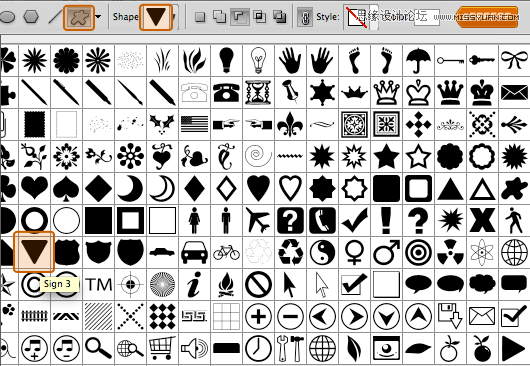Image resolution: width=530 pixels, height=366 pixels.
Task: Select the Polygon tool in options bar
Action: 31,17
